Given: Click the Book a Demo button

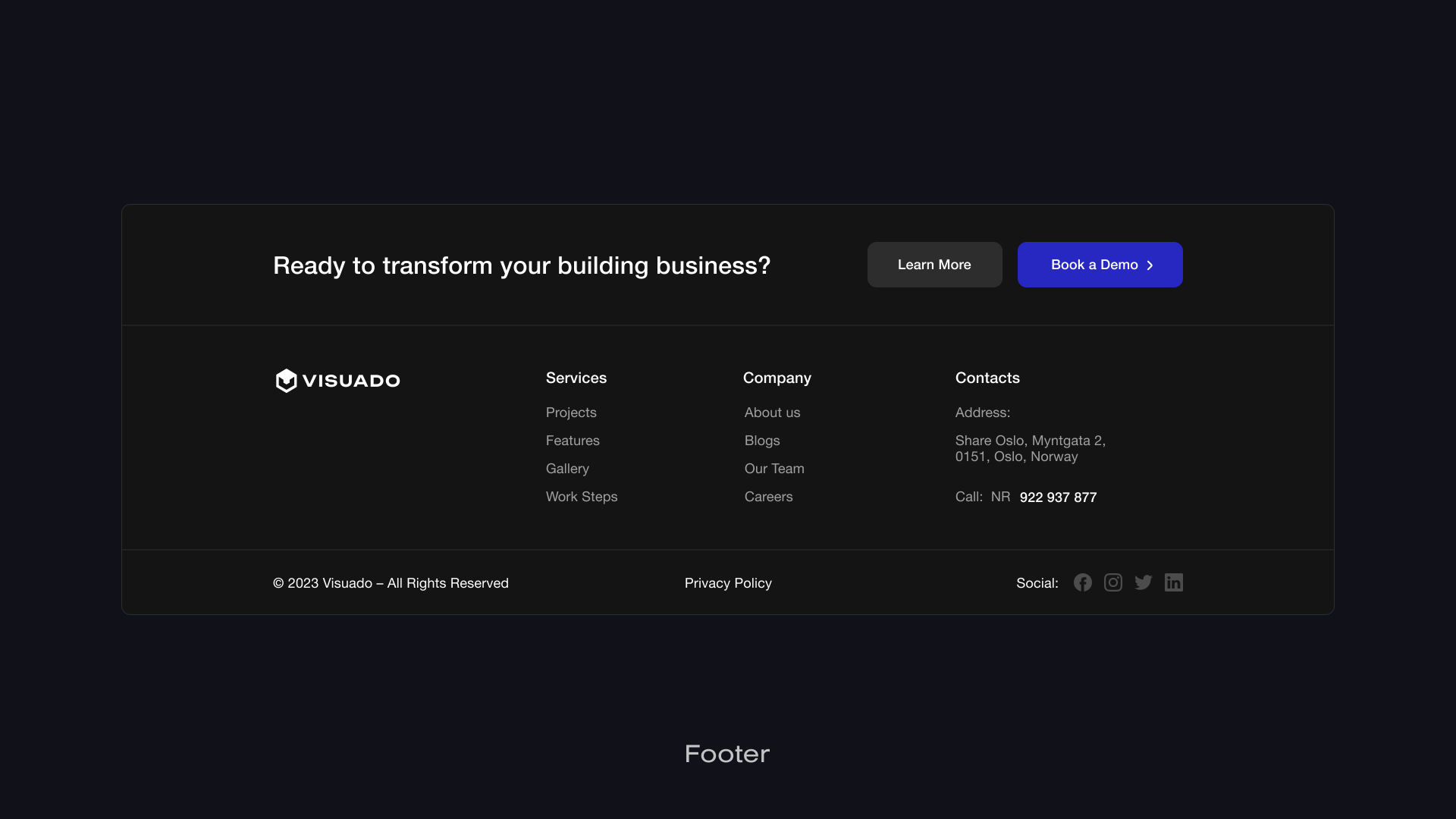Looking at the screenshot, I should [x=1100, y=265].
